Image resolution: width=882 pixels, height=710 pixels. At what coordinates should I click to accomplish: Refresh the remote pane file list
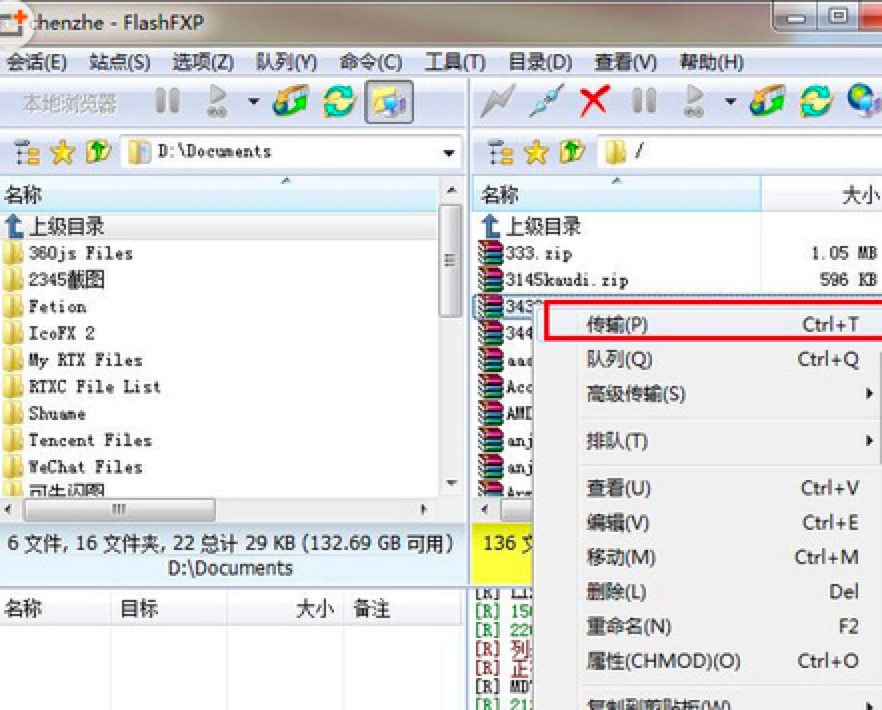(x=816, y=101)
